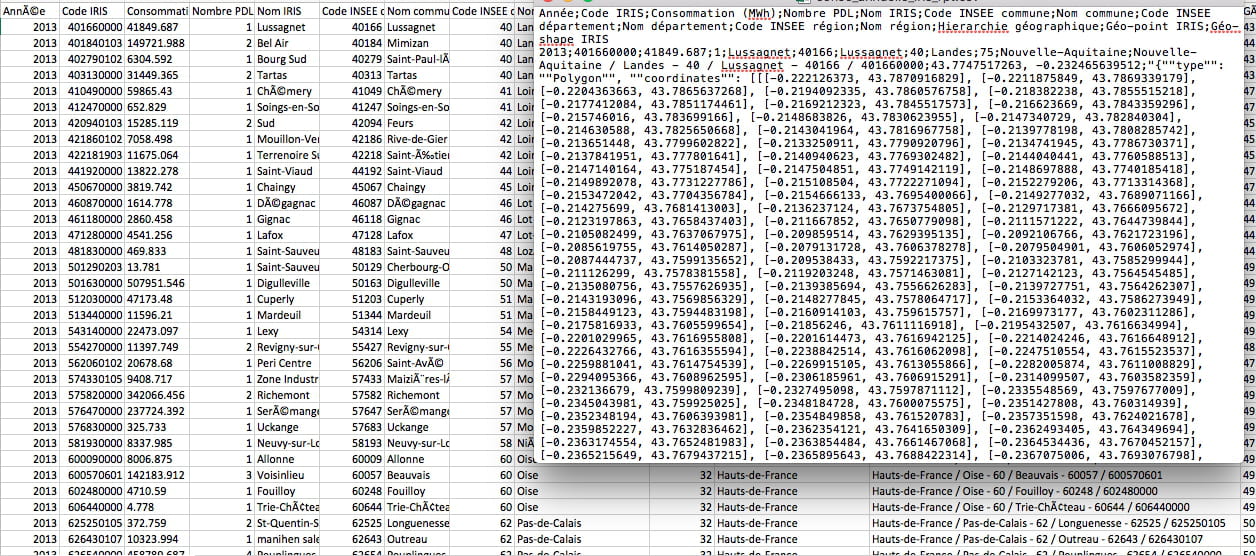
Task: Click INSEE code 45067 cell
Action: [352, 187]
